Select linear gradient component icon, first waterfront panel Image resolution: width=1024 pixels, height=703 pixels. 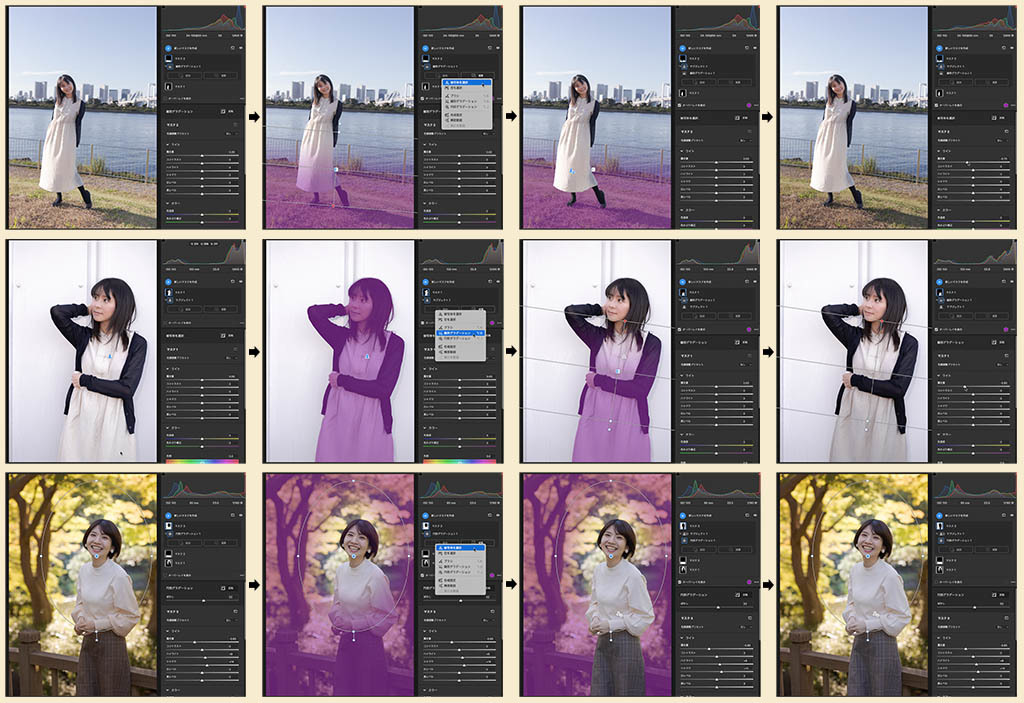pos(171,67)
